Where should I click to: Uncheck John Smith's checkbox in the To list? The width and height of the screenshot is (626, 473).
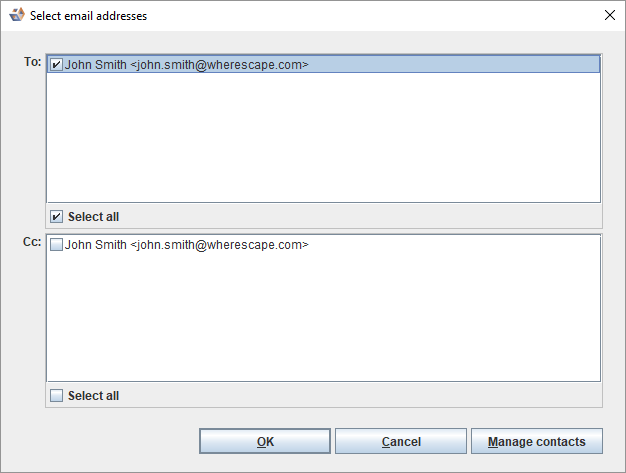pyautogui.click(x=56, y=65)
